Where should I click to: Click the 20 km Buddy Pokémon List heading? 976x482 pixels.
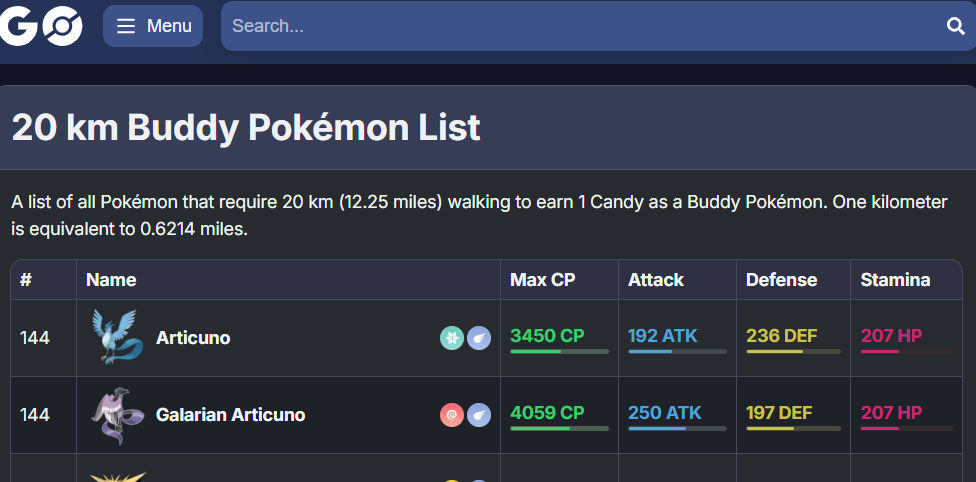pyautogui.click(x=246, y=128)
